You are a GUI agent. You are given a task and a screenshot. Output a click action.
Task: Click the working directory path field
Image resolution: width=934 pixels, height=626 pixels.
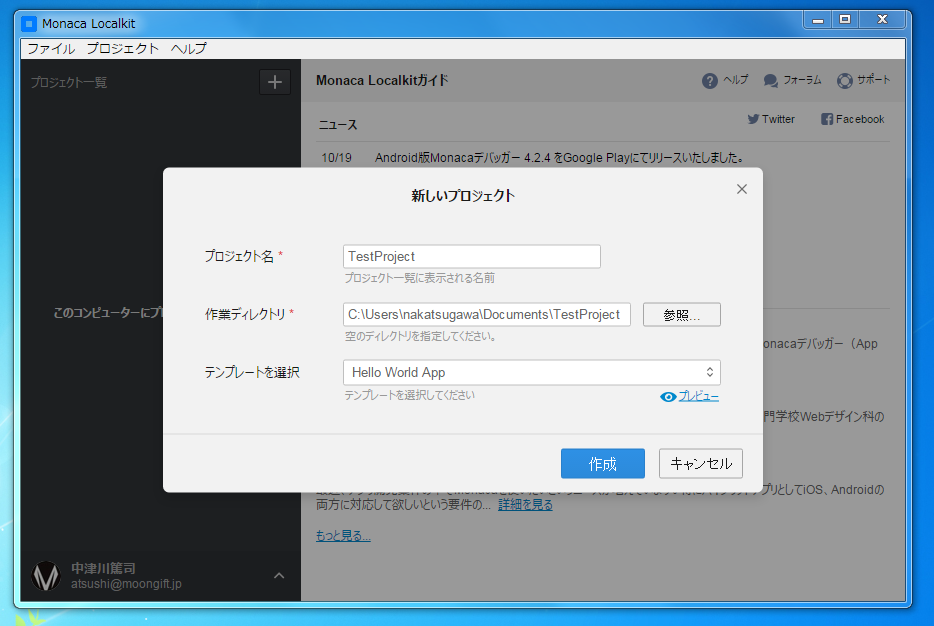click(x=487, y=314)
